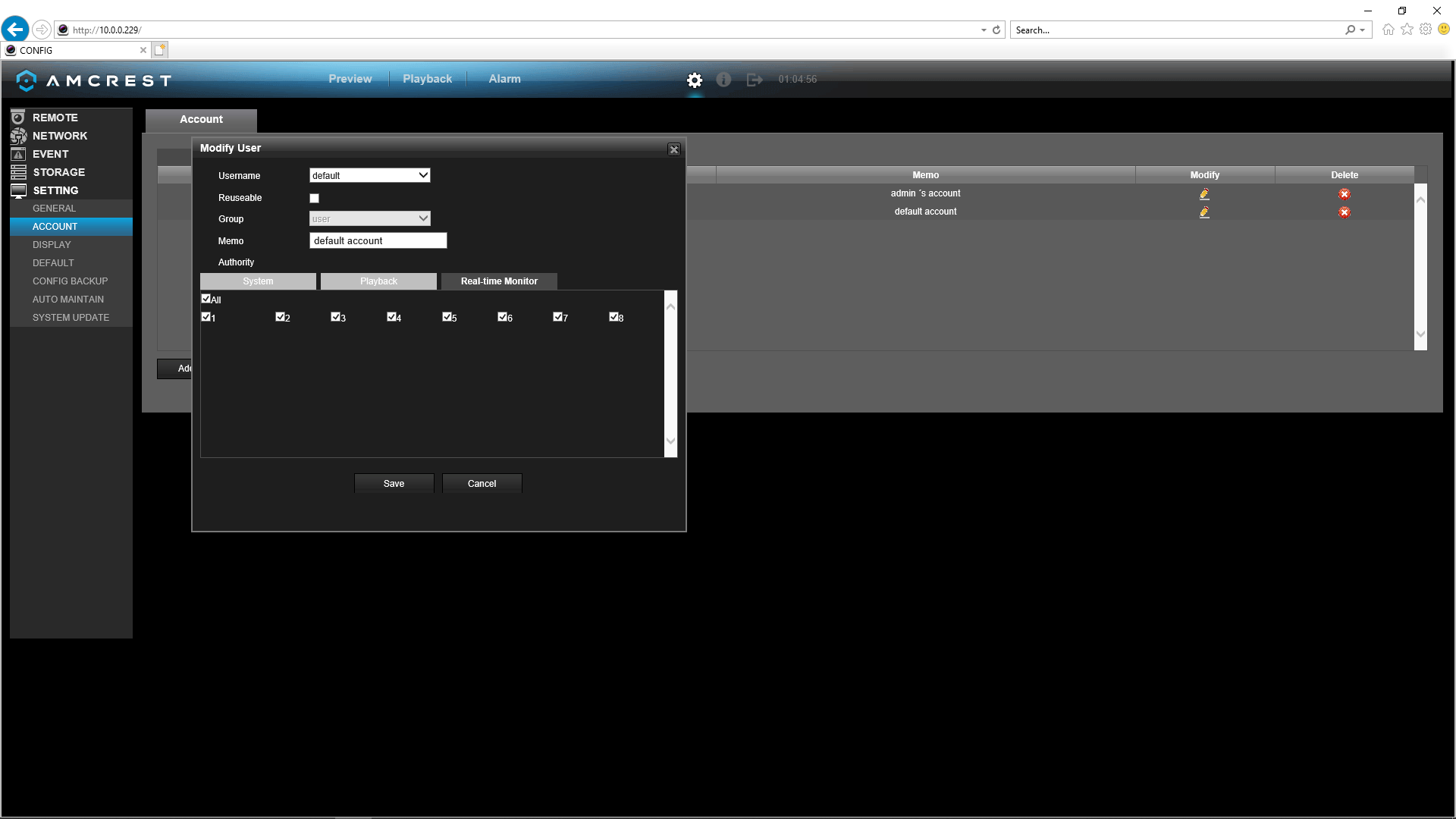Open the EVENT section alert icon

[18, 154]
